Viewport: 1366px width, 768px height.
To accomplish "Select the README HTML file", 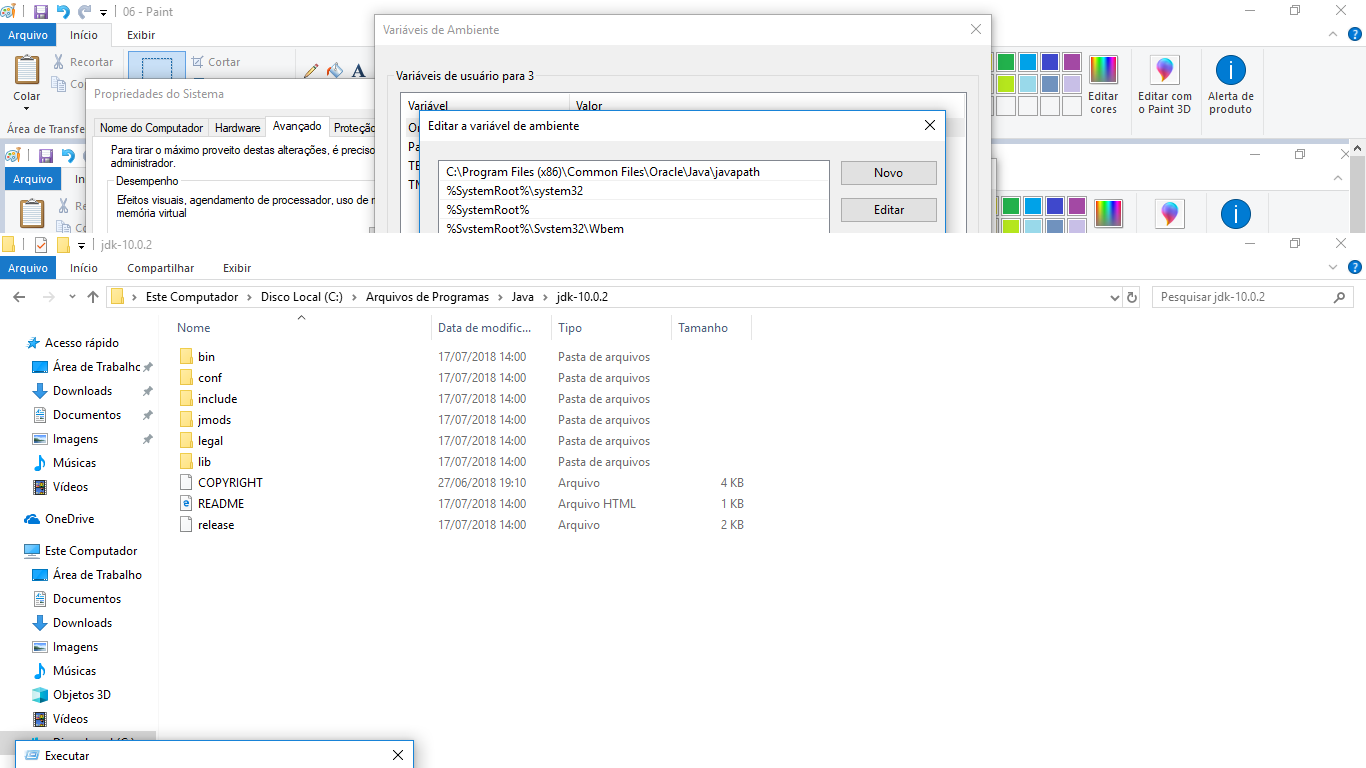I will coord(220,504).
